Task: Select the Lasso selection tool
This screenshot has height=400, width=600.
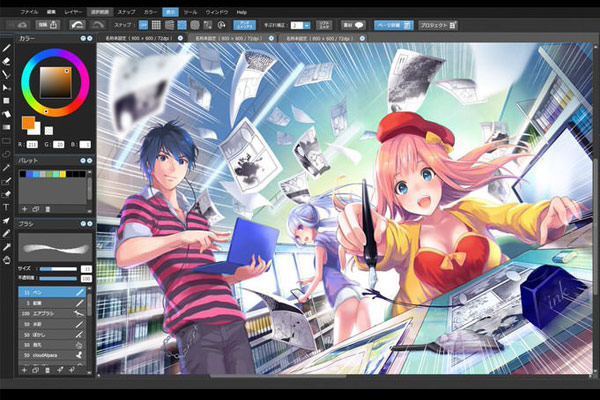Action: 7,154
